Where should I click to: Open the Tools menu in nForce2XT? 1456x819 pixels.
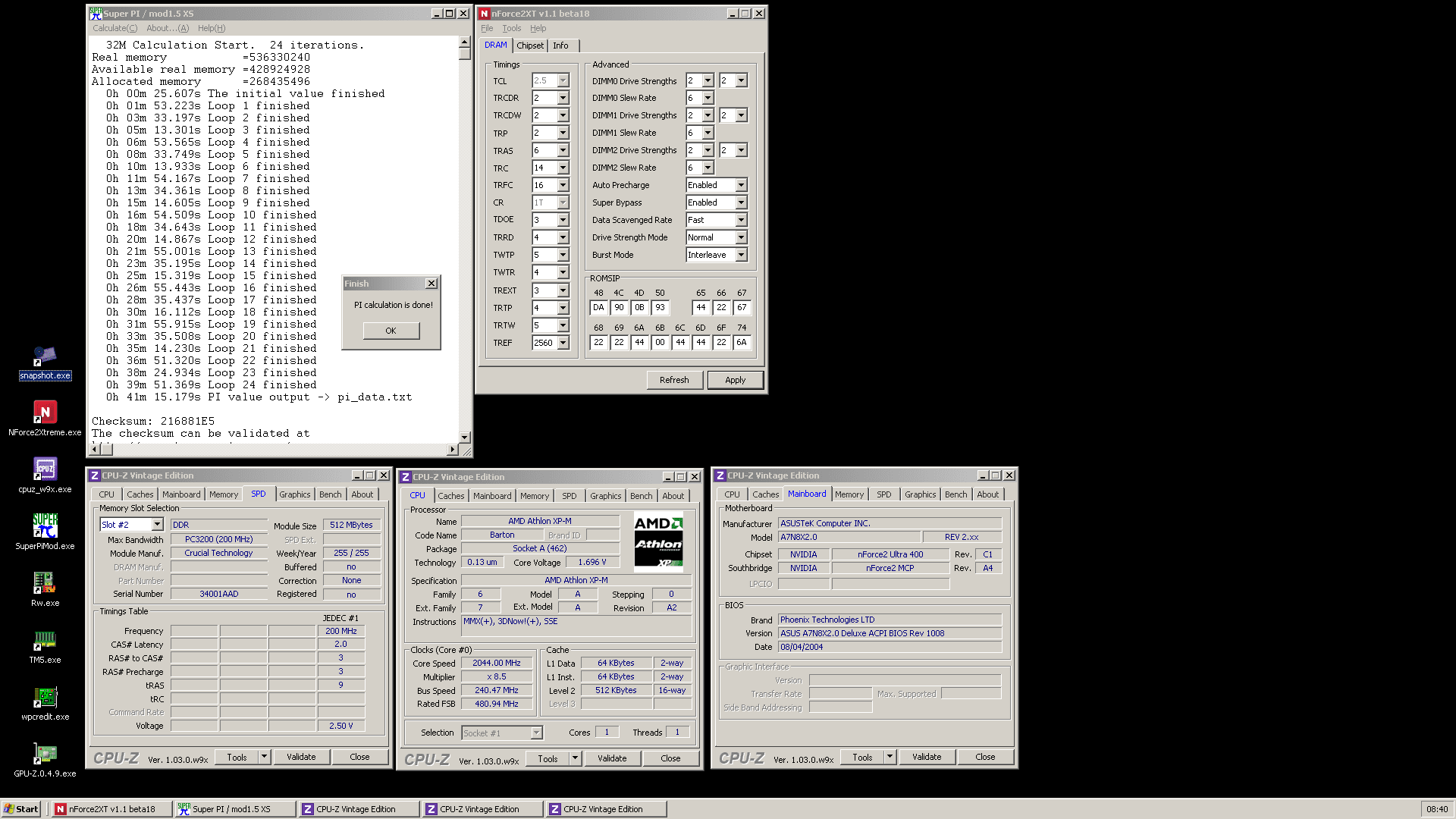tap(512, 28)
